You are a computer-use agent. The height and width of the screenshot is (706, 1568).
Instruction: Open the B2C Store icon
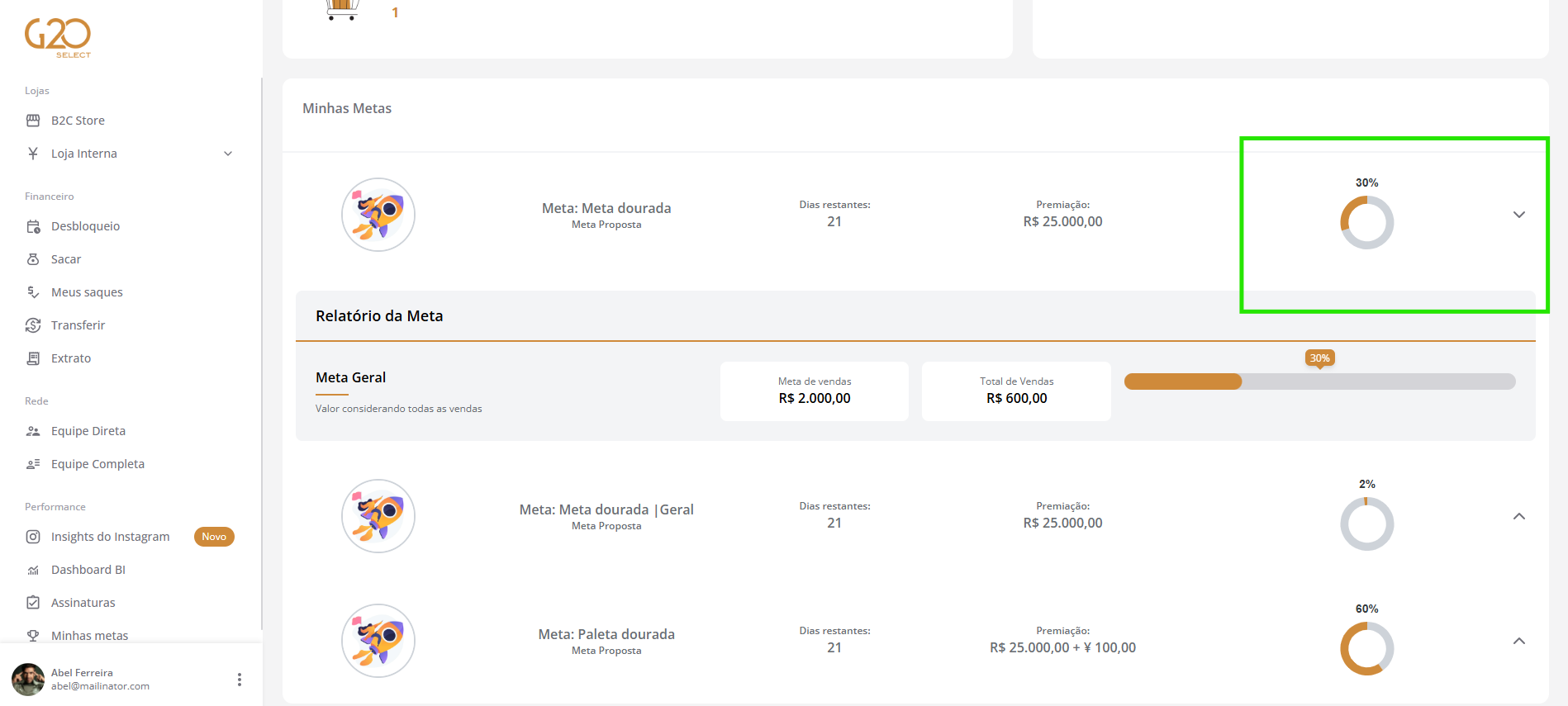[x=33, y=121]
